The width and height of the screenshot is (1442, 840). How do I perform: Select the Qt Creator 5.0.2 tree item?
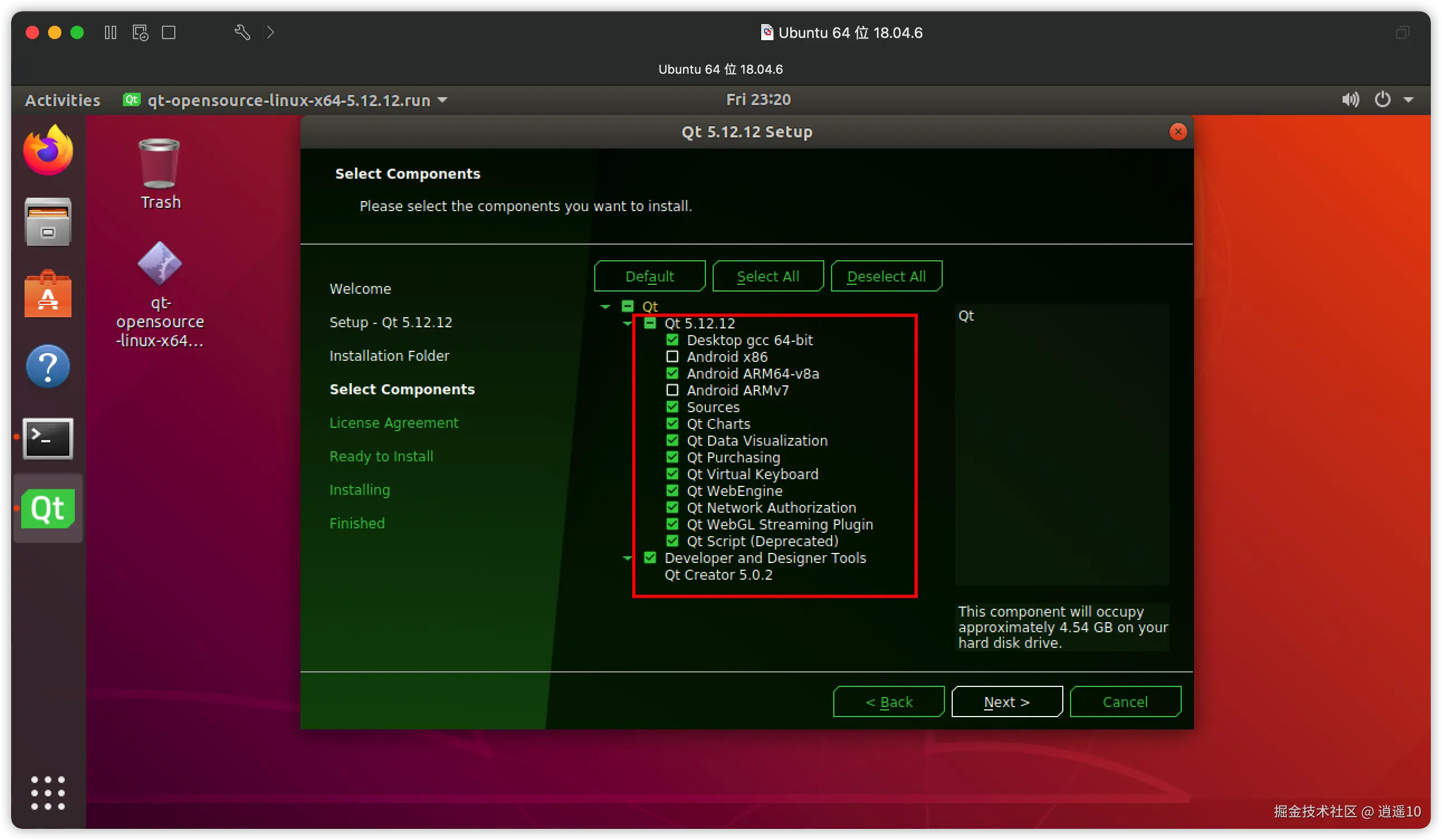(718, 575)
